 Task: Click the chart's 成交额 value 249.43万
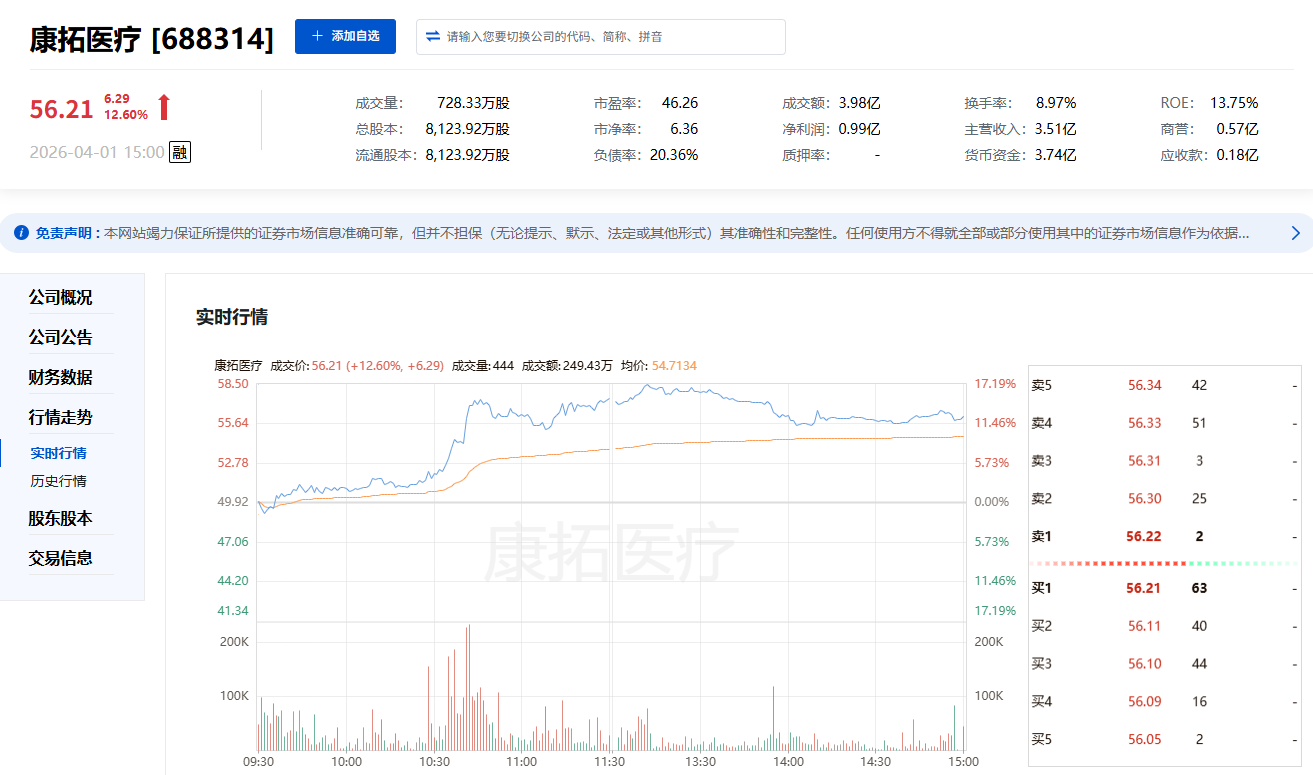[x=587, y=366]
